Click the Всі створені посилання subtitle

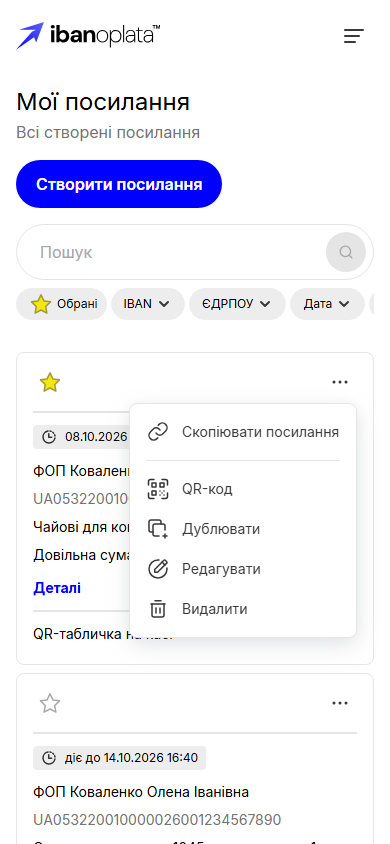point(108,132)
